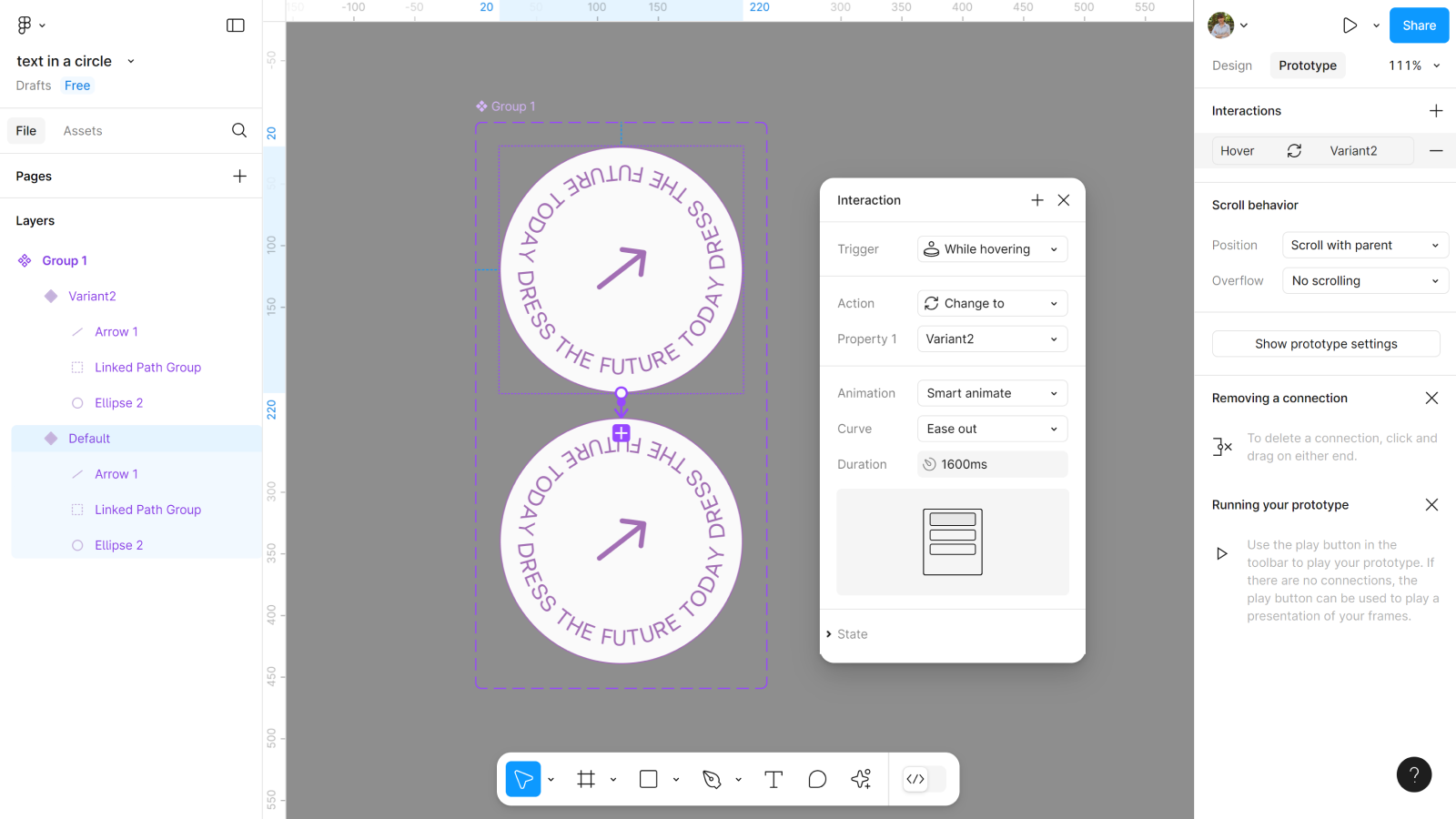This screenshot has height=819, width=1456.
Task: Open the Trigger dropdown set to While hovering
Action: pos(992,249)
